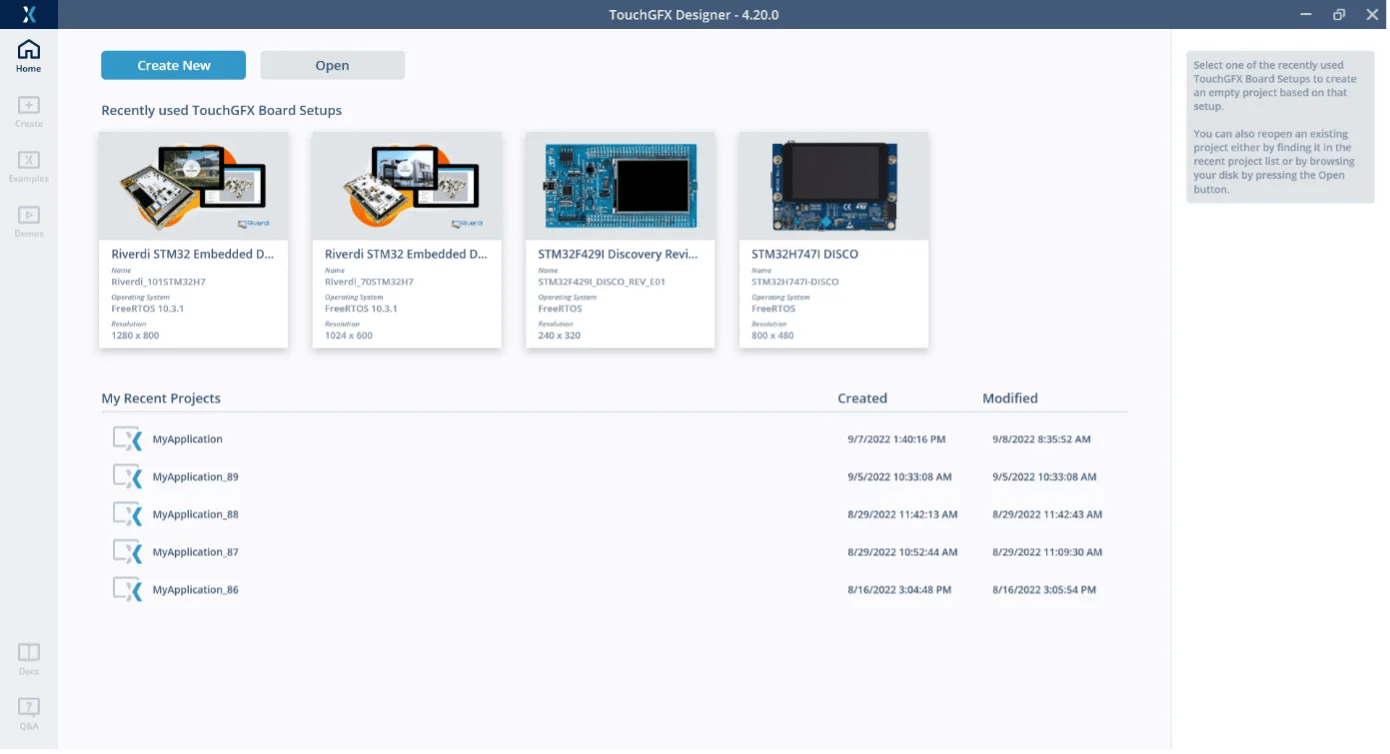Click the modified date 9/8/2022 8:35:52 AM

[1041, 439]
